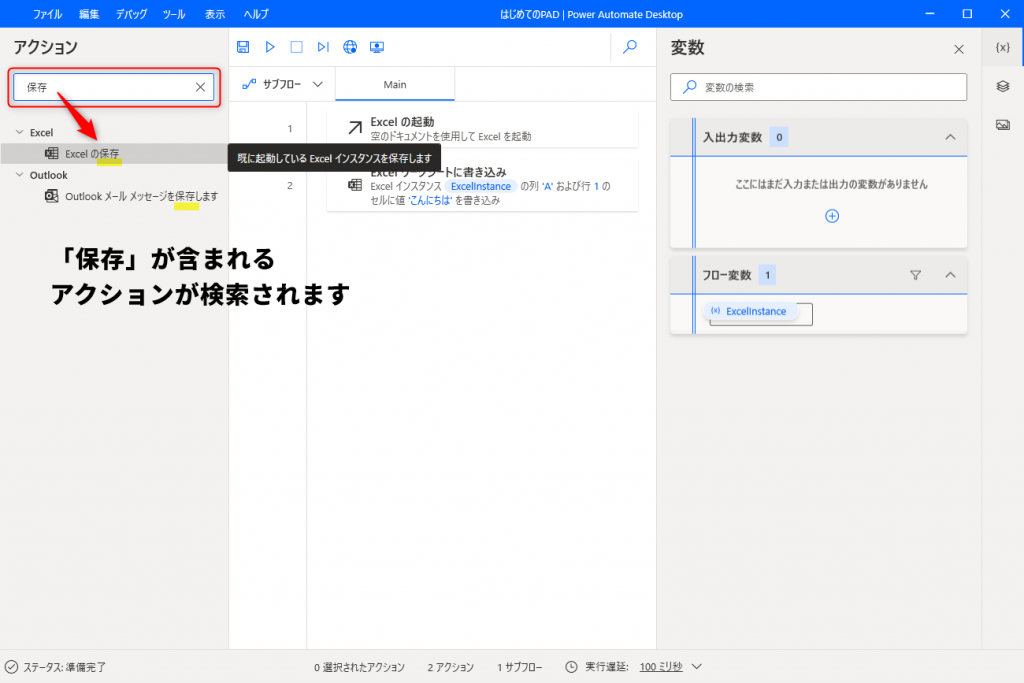Open the ヘルプ menu

(x=256, y=14)
